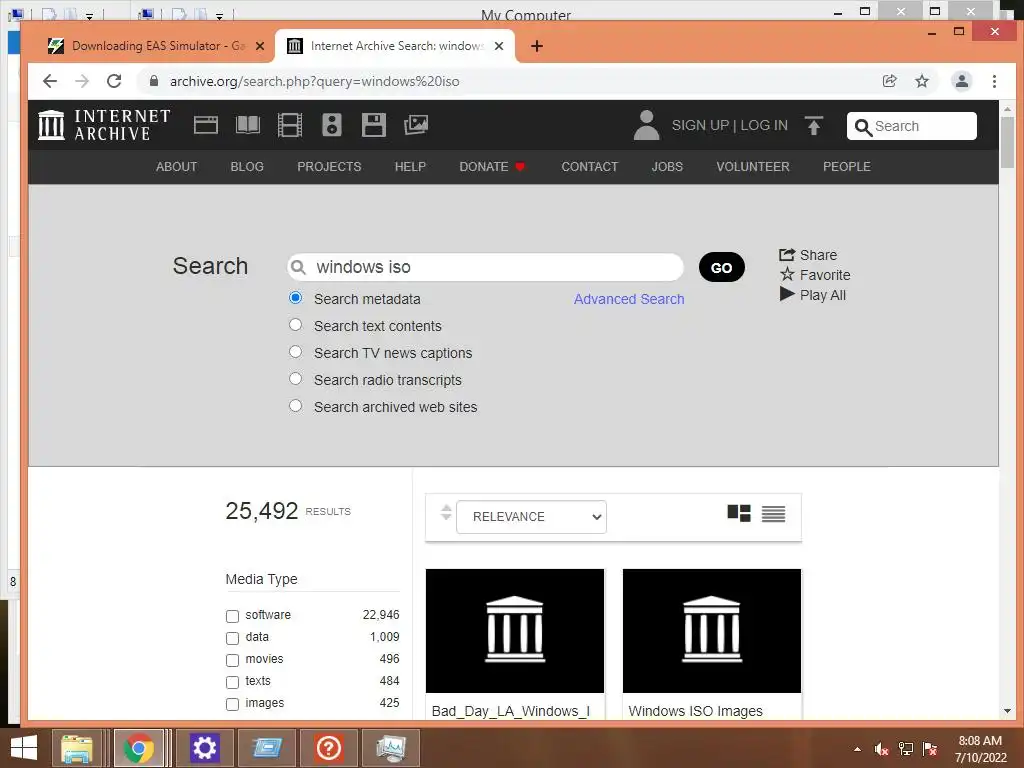Click the page scroll-down arrow

pos(1007,711)
